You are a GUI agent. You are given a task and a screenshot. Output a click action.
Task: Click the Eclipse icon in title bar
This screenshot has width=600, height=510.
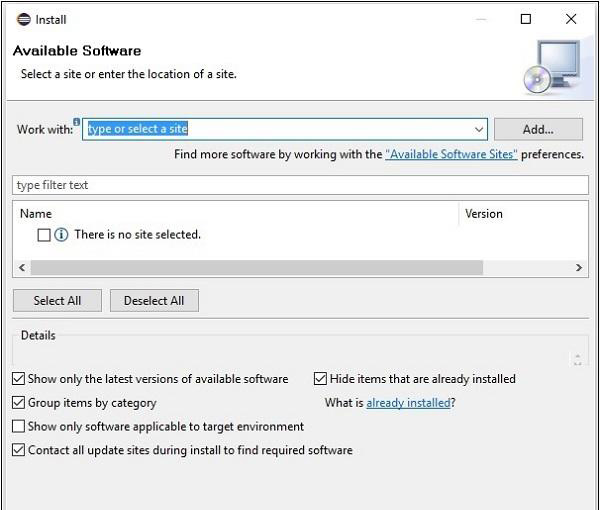pos(24,19)
